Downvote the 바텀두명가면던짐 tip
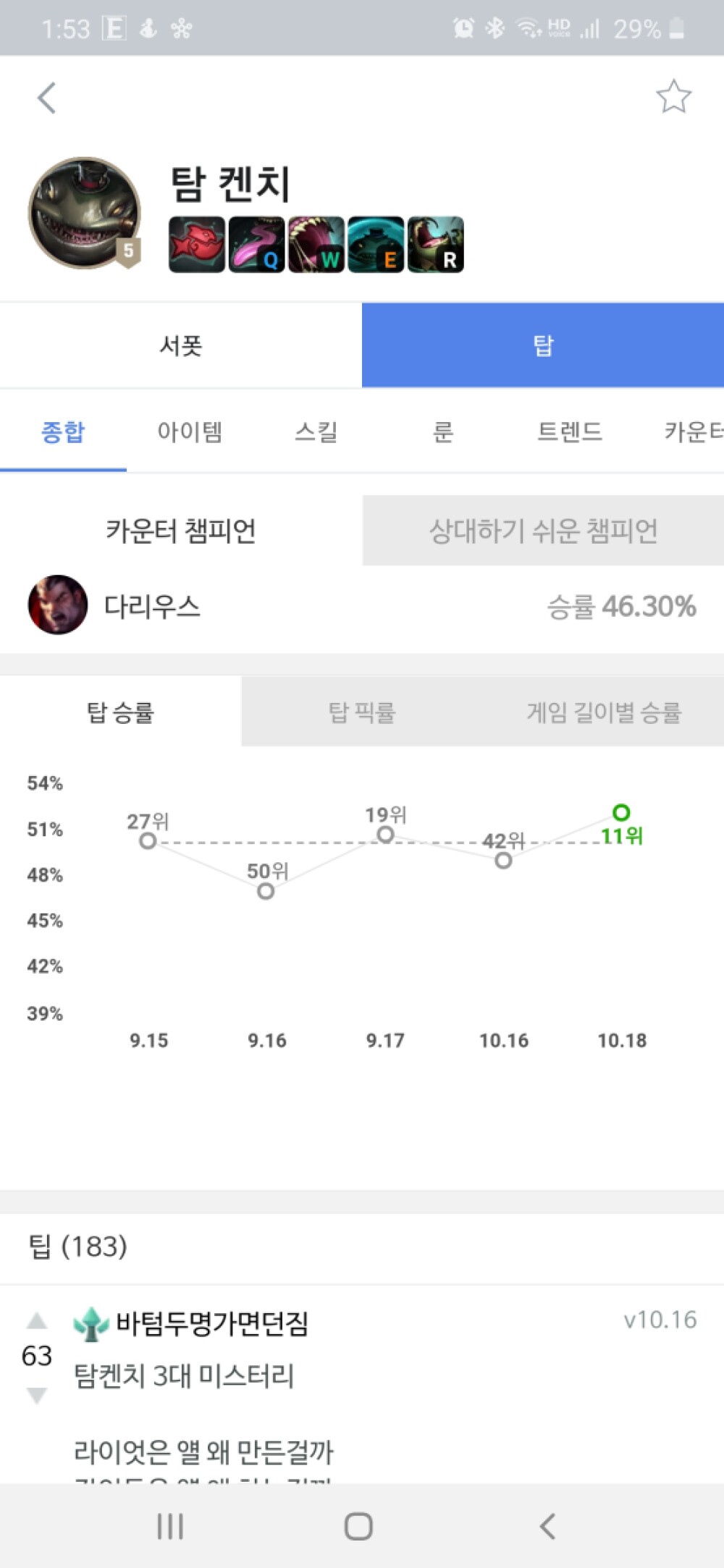Viewport: 724px width, 1568px height. (37, 1394)
